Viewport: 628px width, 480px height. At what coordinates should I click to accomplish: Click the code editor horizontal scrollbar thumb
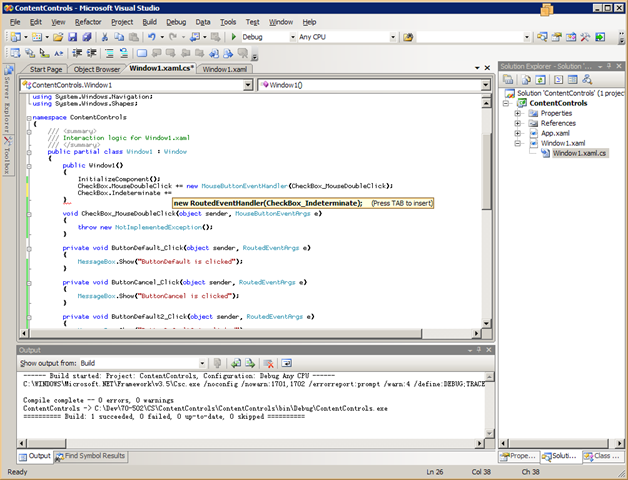tap(226, 333)
